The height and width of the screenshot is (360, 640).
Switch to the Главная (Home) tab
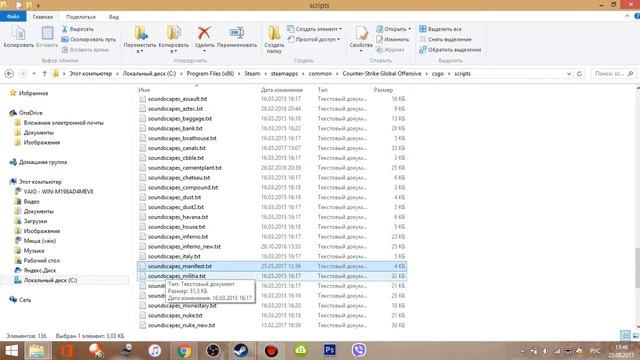click(43, 17)
